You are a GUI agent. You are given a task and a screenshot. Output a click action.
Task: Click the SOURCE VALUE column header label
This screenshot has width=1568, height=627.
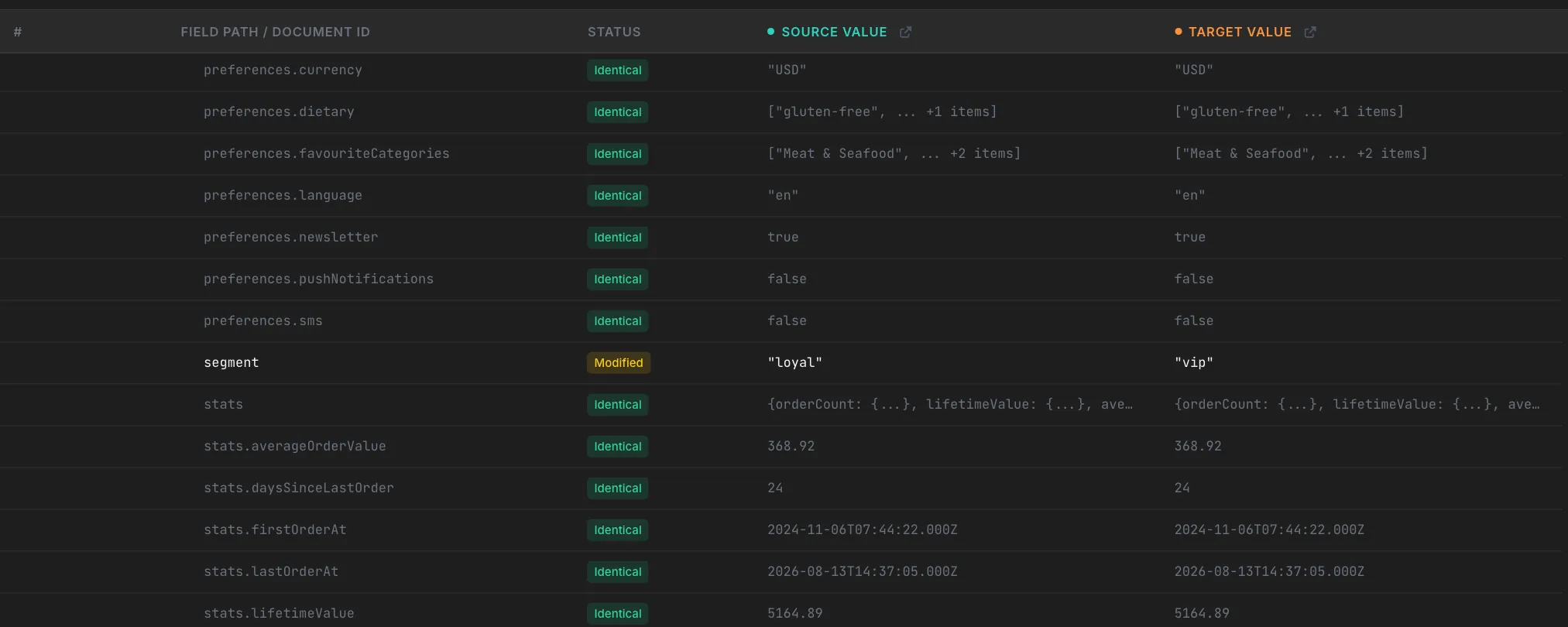(x=834, y=32)
